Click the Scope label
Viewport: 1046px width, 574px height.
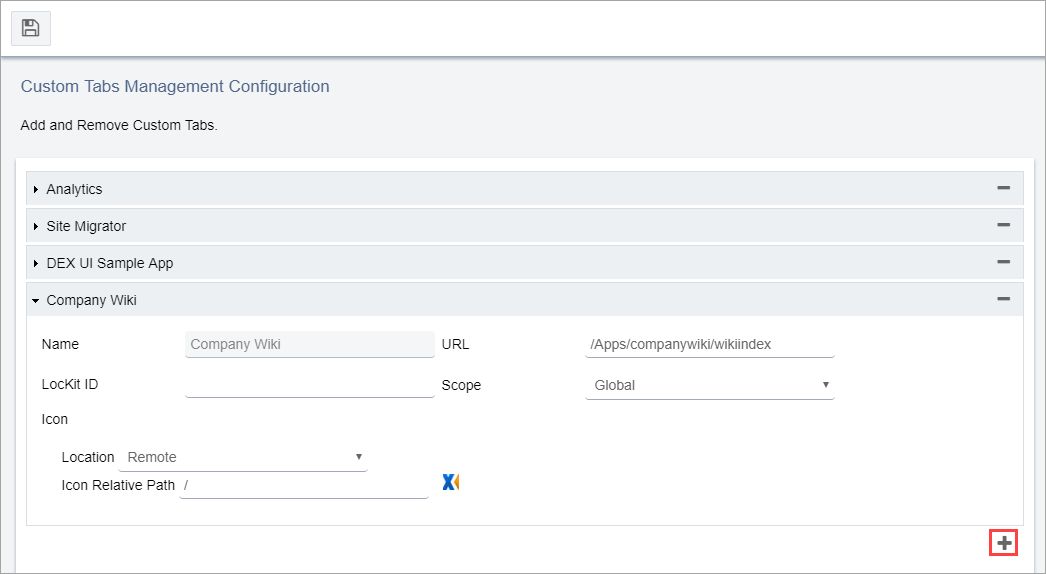click(x=461, y=385)
